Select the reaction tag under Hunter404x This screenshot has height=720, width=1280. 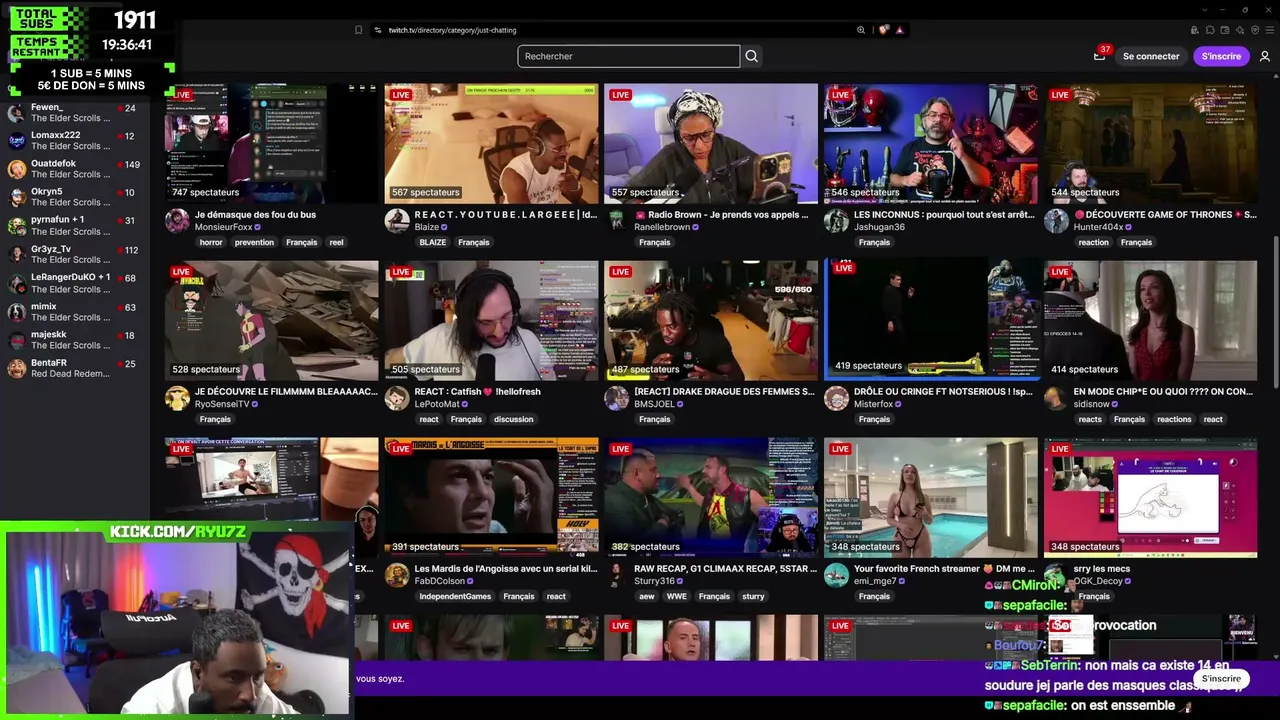coord(1093,242)
